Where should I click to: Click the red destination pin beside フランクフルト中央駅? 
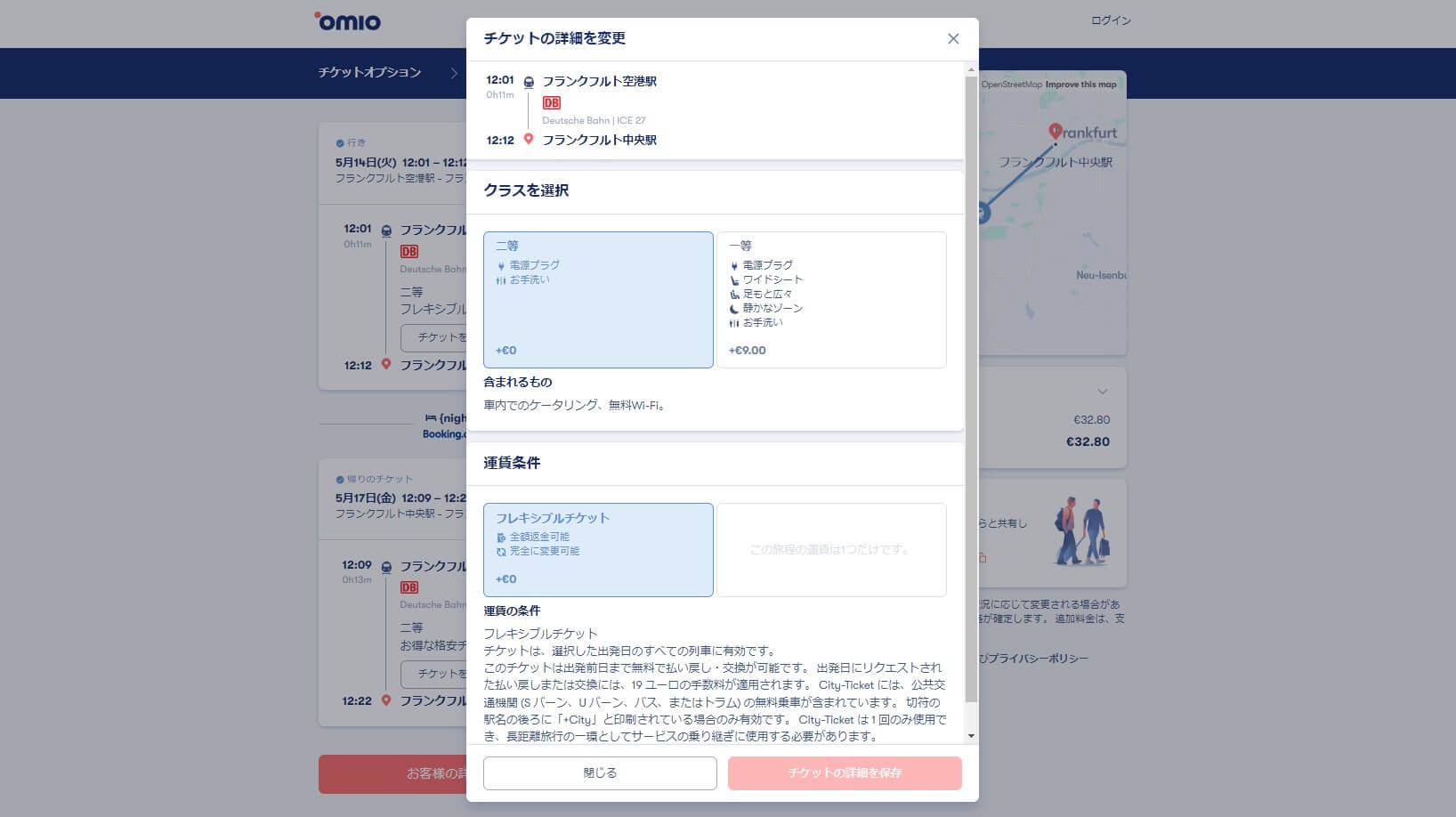(x=529, y=140)
